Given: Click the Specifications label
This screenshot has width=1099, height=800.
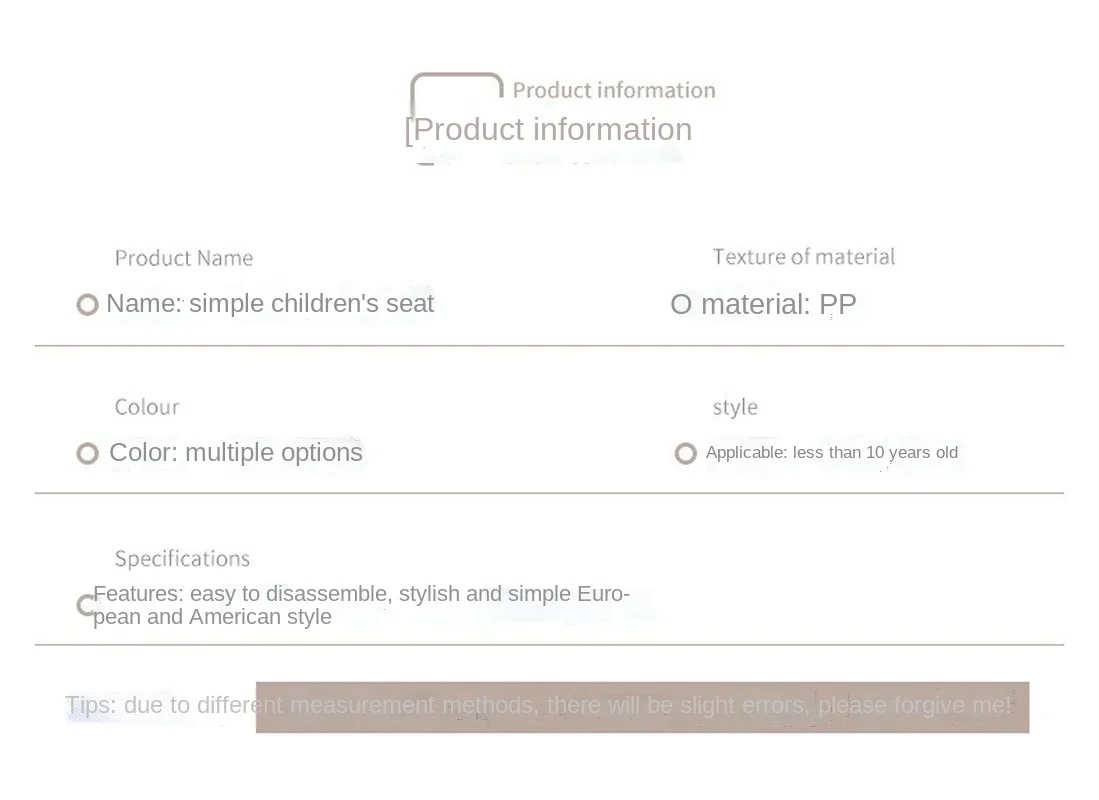Looking at the screenshot, I should (x=182, y=559).
